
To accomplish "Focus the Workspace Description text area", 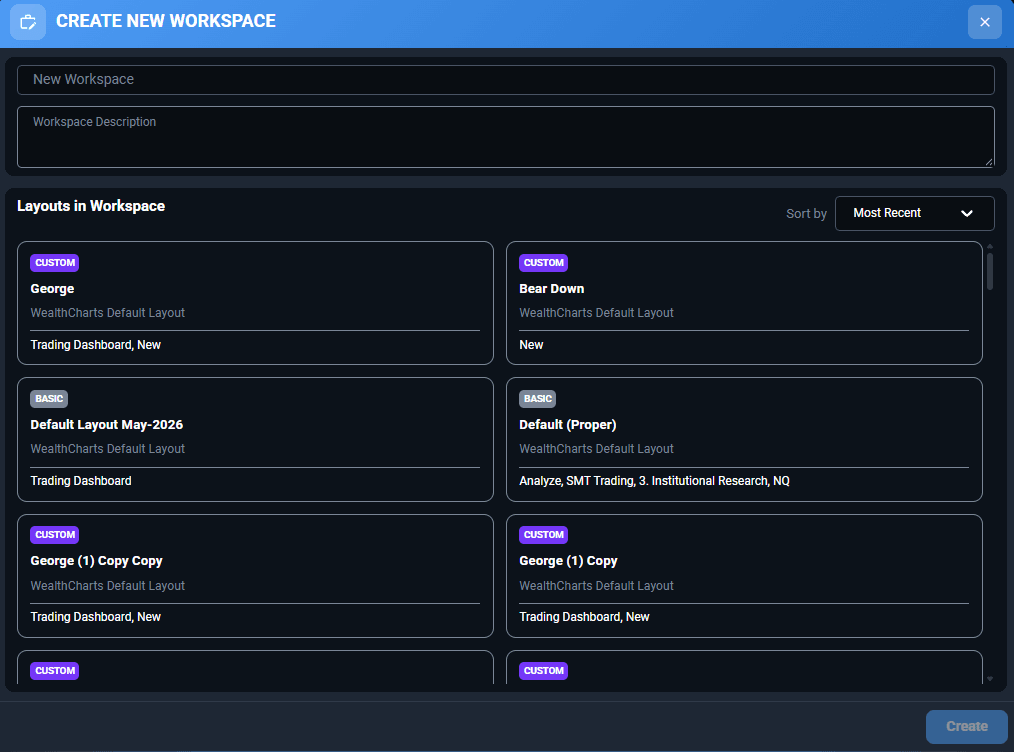I will coord(506,137).
